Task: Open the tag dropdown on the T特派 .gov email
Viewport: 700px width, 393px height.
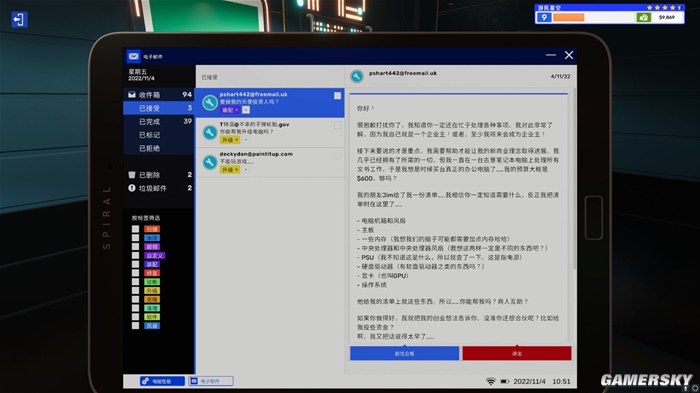Action: click(246, 140)
